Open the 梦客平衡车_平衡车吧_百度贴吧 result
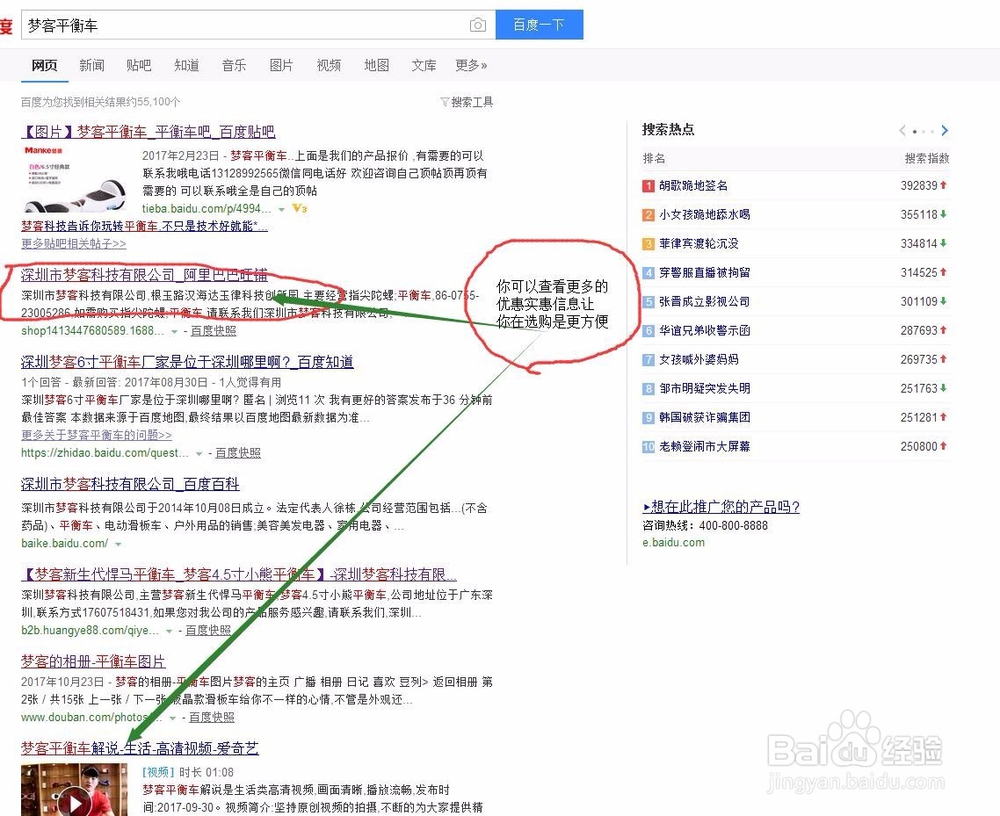Image resolution: width=1000 pixels, height=816 pixels. click(x=148, y=132)
